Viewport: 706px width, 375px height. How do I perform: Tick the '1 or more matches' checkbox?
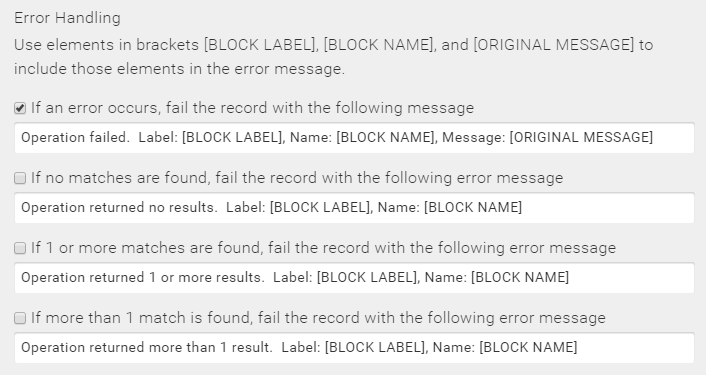coord(20,248)
